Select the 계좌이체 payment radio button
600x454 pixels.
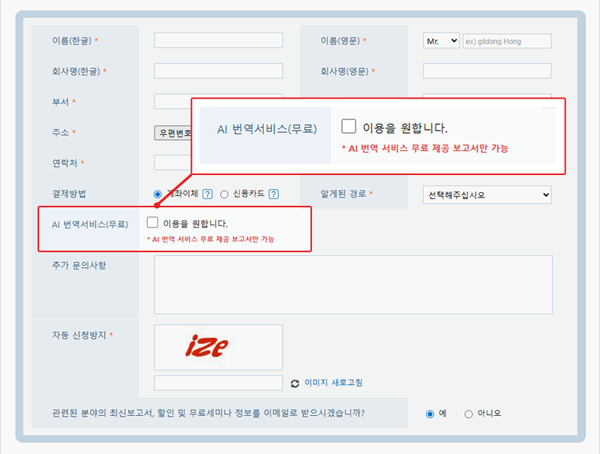click(158, 194)
